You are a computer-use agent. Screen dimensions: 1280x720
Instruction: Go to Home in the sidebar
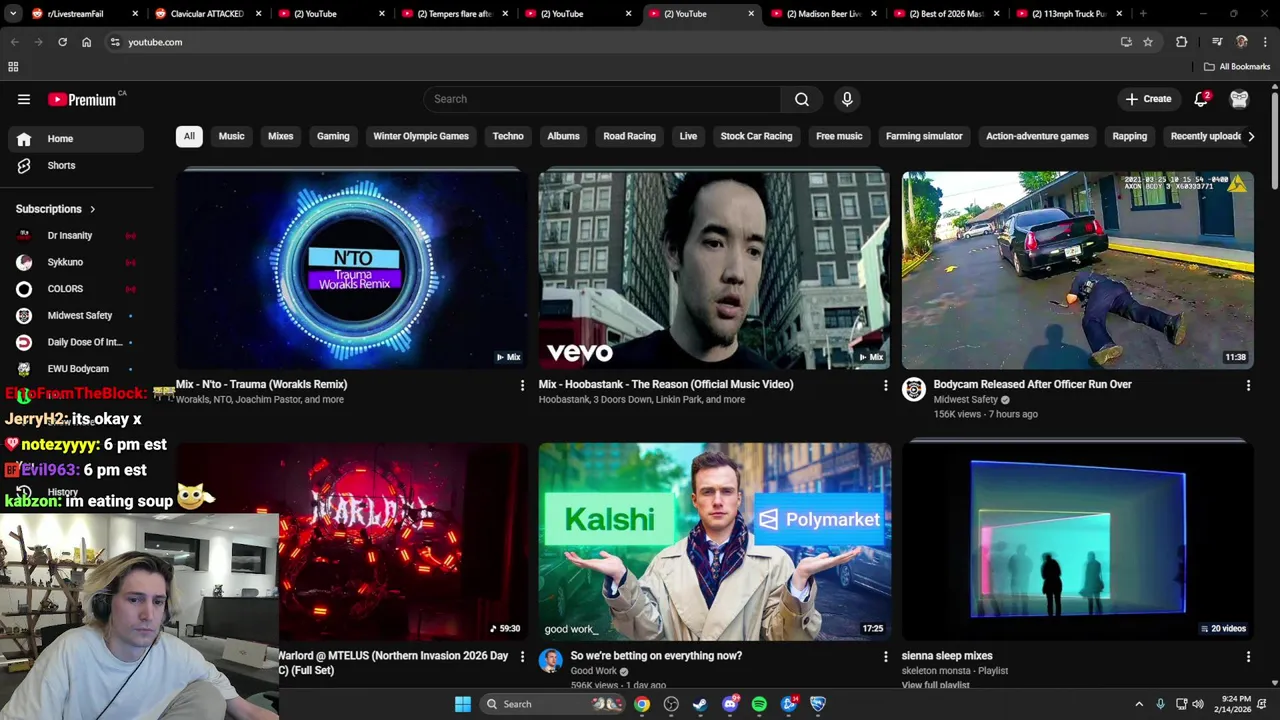pos(76,139)
